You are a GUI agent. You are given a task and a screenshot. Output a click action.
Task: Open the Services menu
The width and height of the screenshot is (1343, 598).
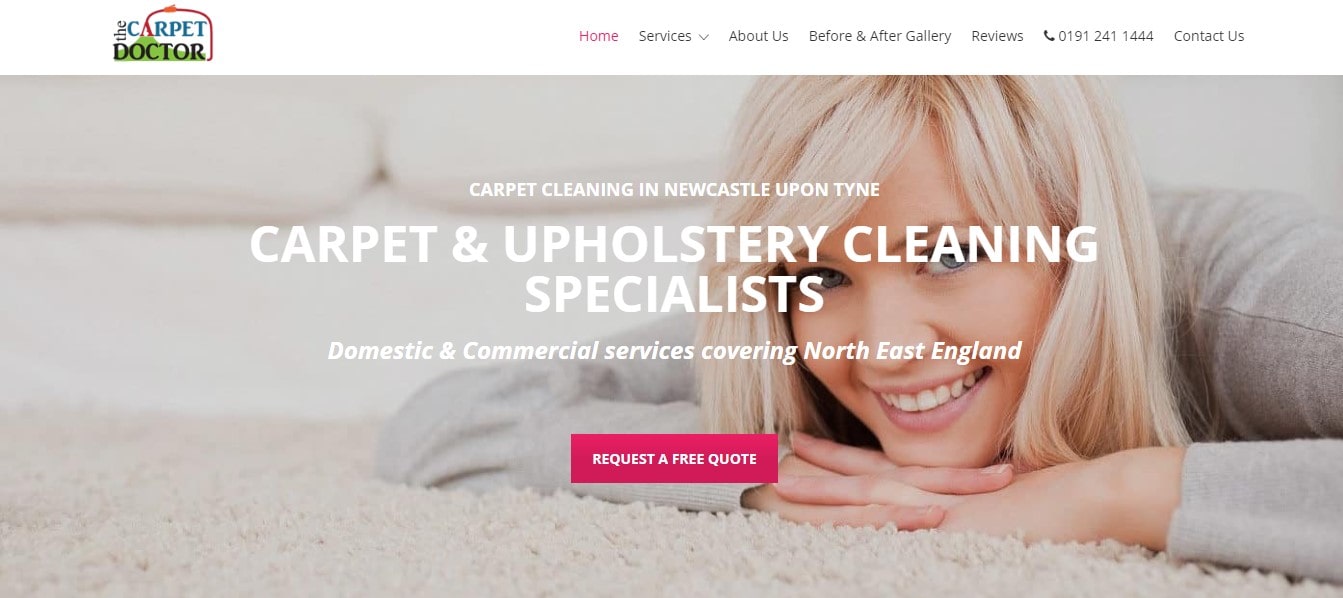pyautogui.click(x=665, y=36)
